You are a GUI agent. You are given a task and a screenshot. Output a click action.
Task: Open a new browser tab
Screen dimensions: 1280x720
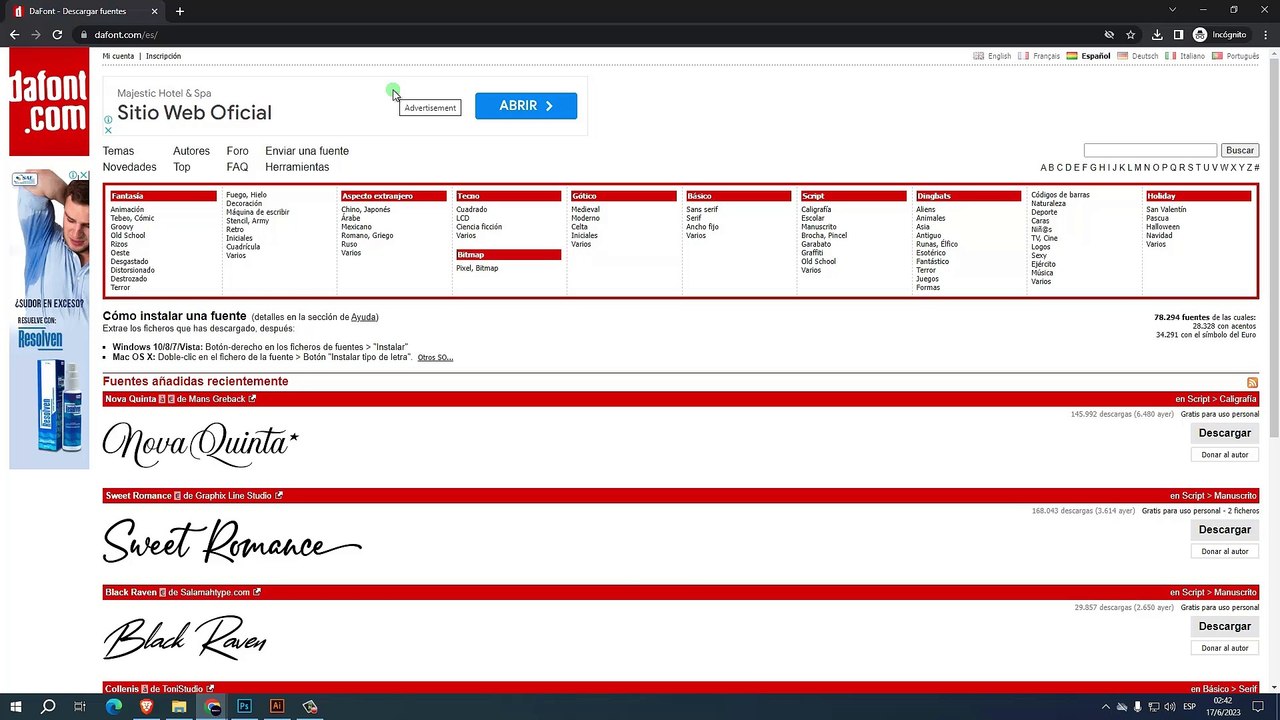[180, 11]
